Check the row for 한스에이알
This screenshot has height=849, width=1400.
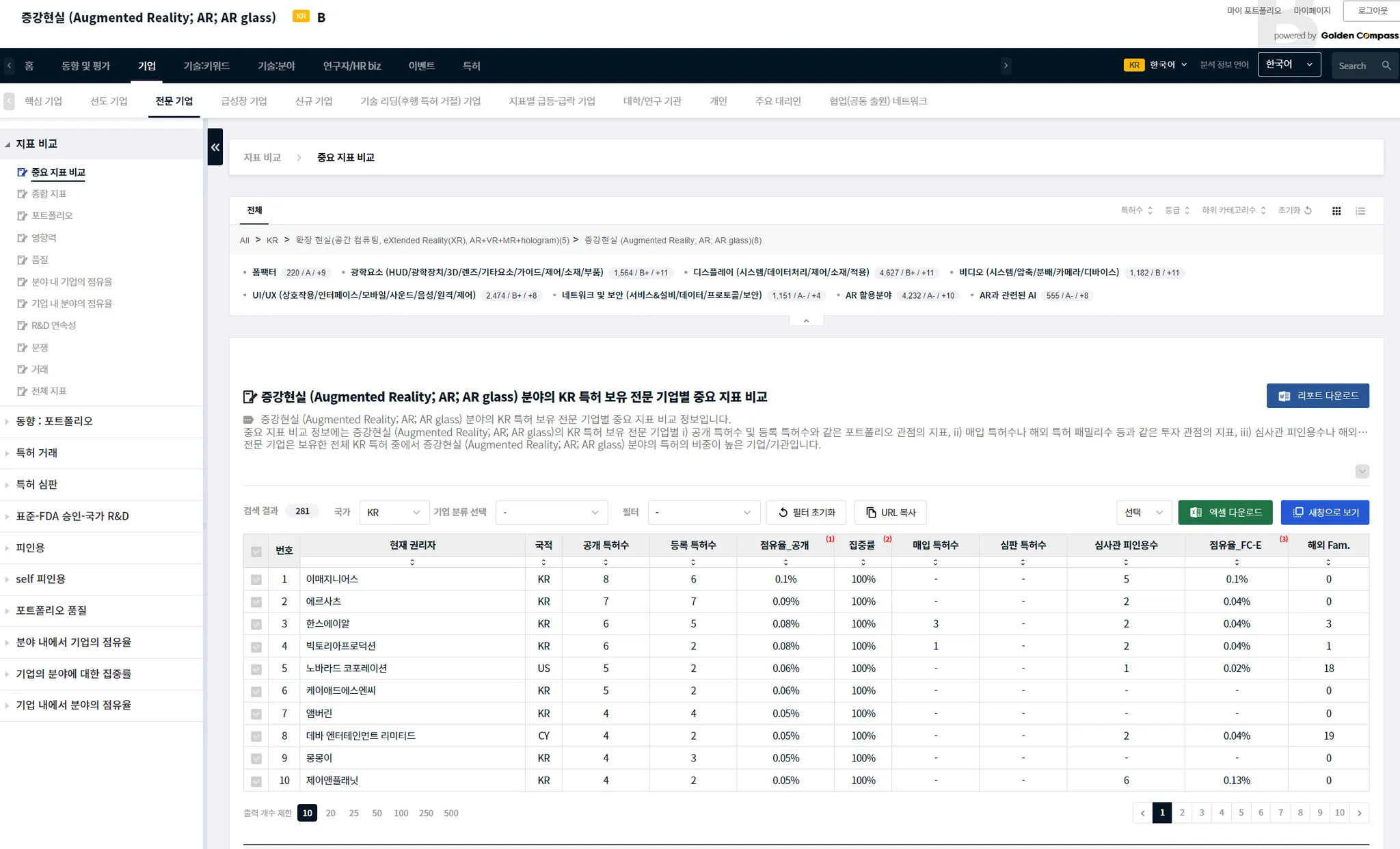pyautogui.click(x=256, y=624)
